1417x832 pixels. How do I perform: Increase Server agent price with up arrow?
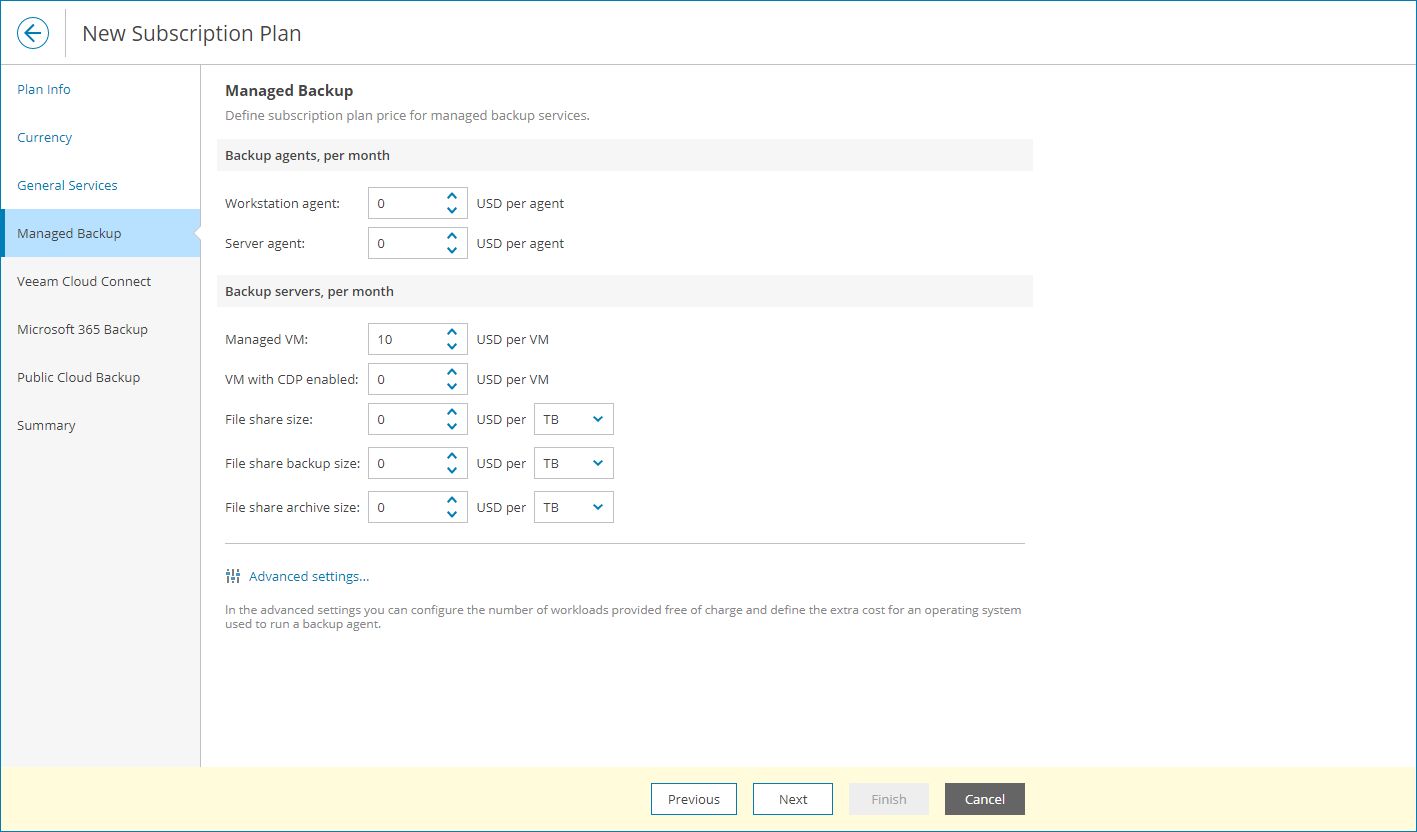coord(452,236)
